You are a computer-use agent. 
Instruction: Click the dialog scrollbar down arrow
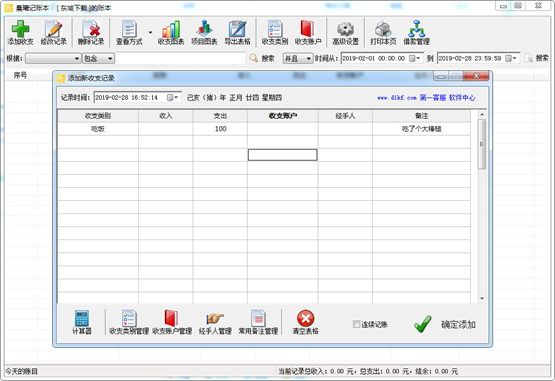tap(482, 298)
